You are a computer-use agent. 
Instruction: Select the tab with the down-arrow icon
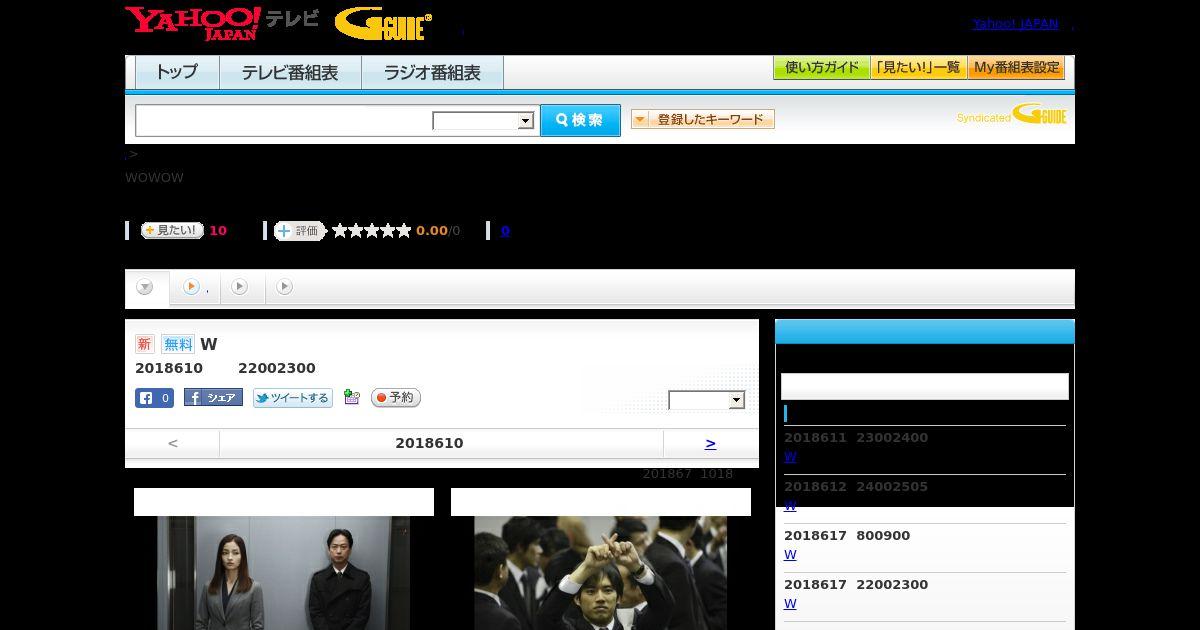tap(146, 287)
